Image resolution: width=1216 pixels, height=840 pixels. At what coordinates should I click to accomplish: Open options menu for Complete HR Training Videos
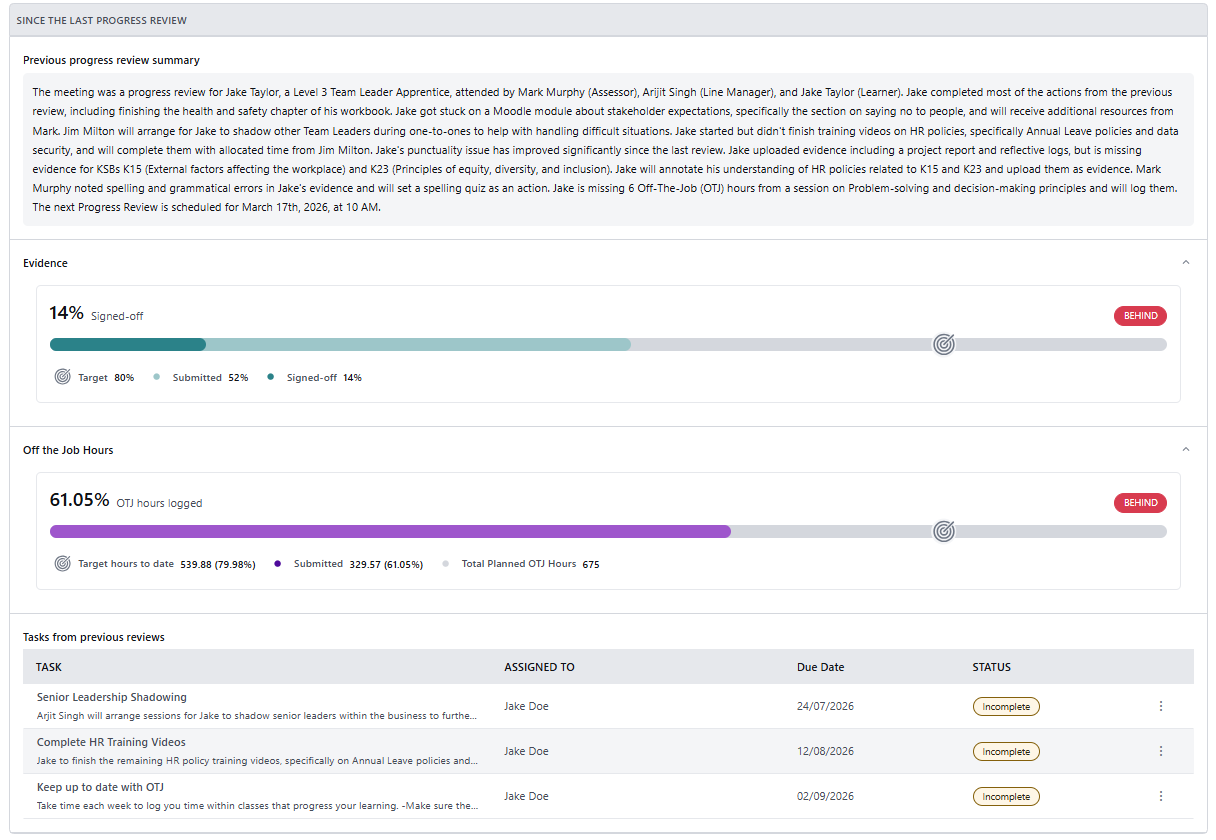click(1161, 751)
